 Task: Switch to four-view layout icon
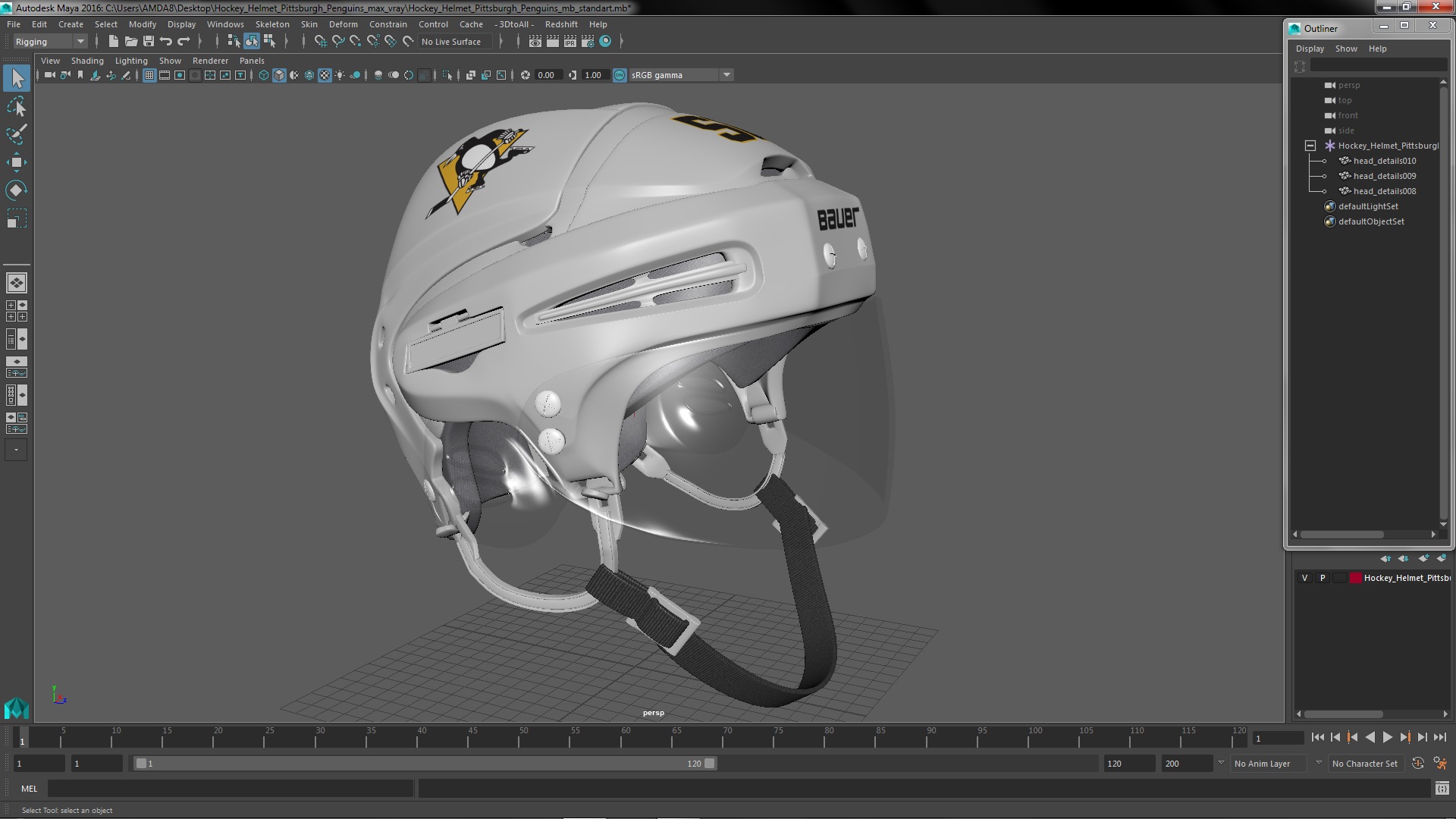[17, 311]
